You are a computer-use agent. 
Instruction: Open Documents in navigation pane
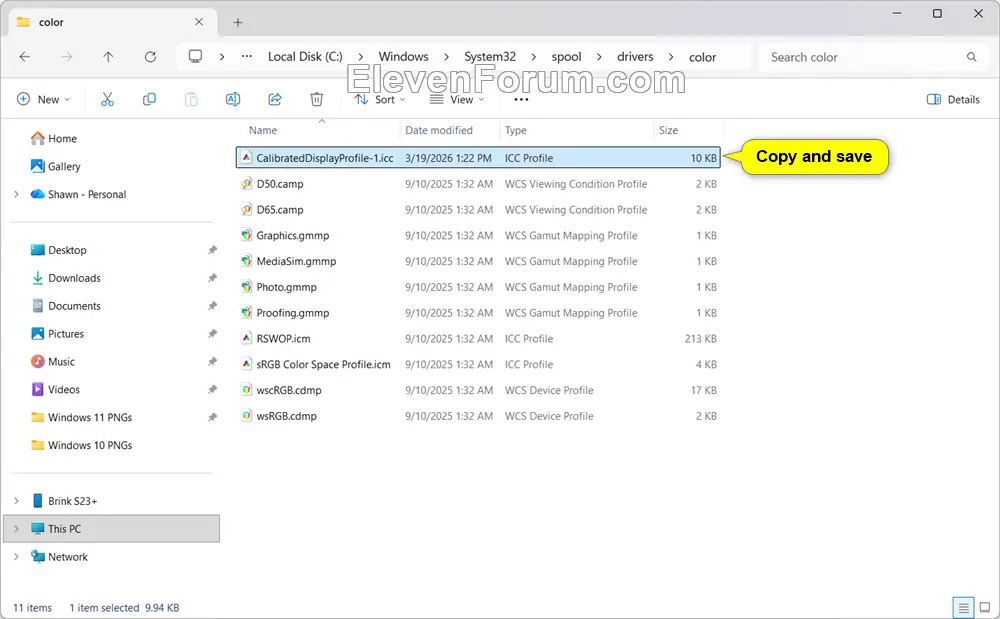click(66, 306)
